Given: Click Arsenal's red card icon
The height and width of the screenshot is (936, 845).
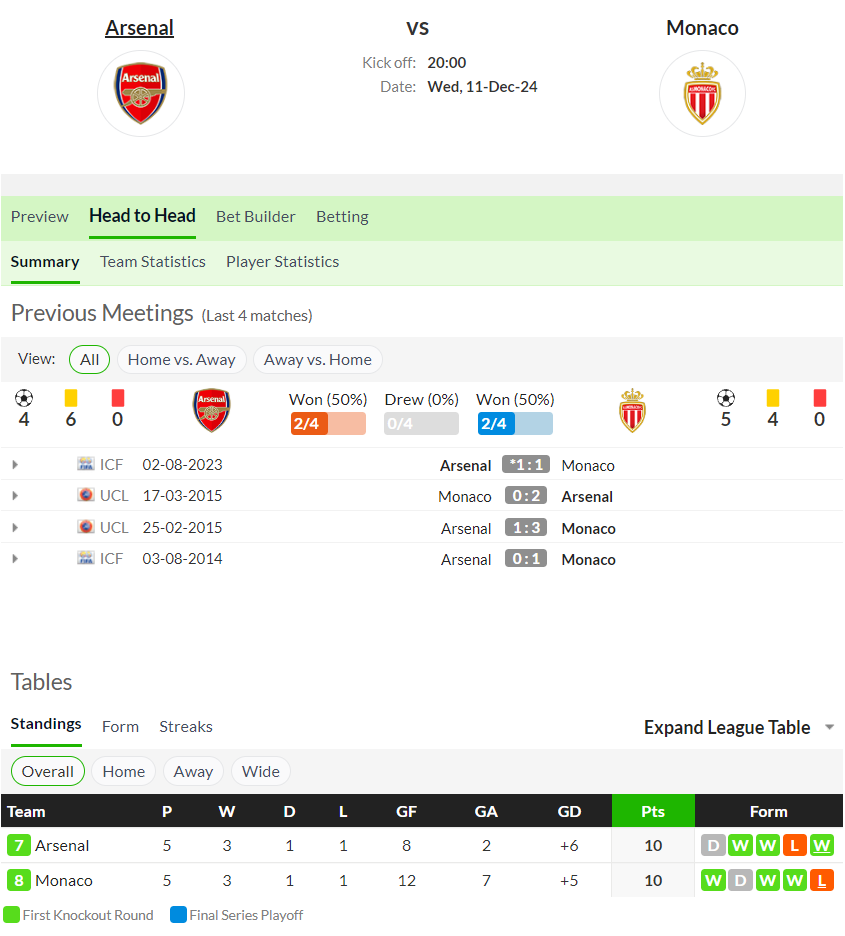Looking at the screenshot, I should click(x=118, y=398).
